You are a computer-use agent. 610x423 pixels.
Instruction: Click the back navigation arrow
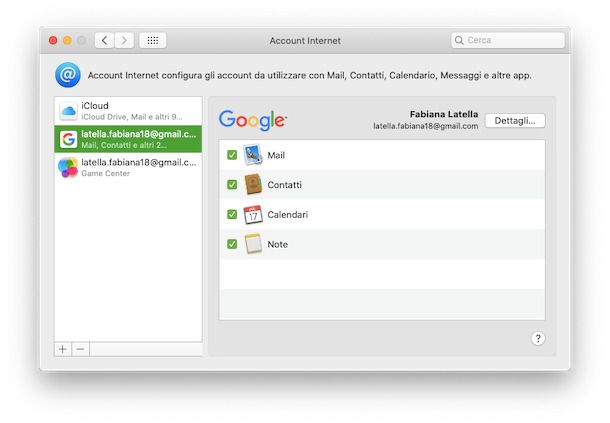click(x=104, y=40)
